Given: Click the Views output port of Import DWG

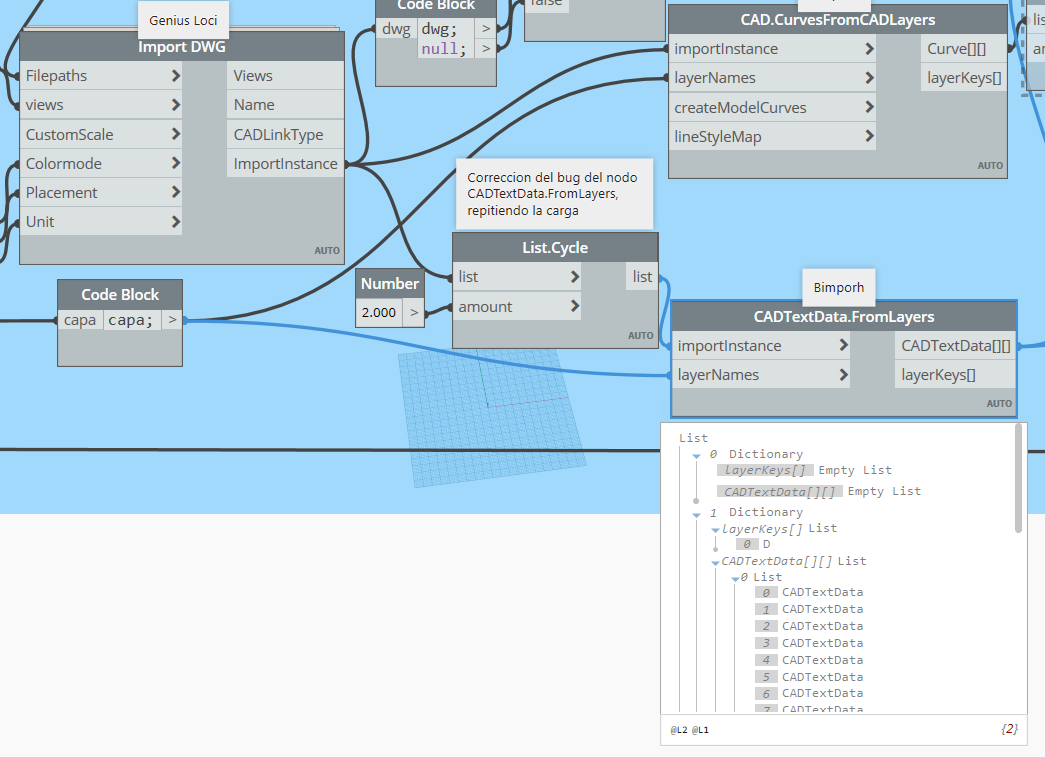Looking at the screenshot, I should (x=285, y=76).
